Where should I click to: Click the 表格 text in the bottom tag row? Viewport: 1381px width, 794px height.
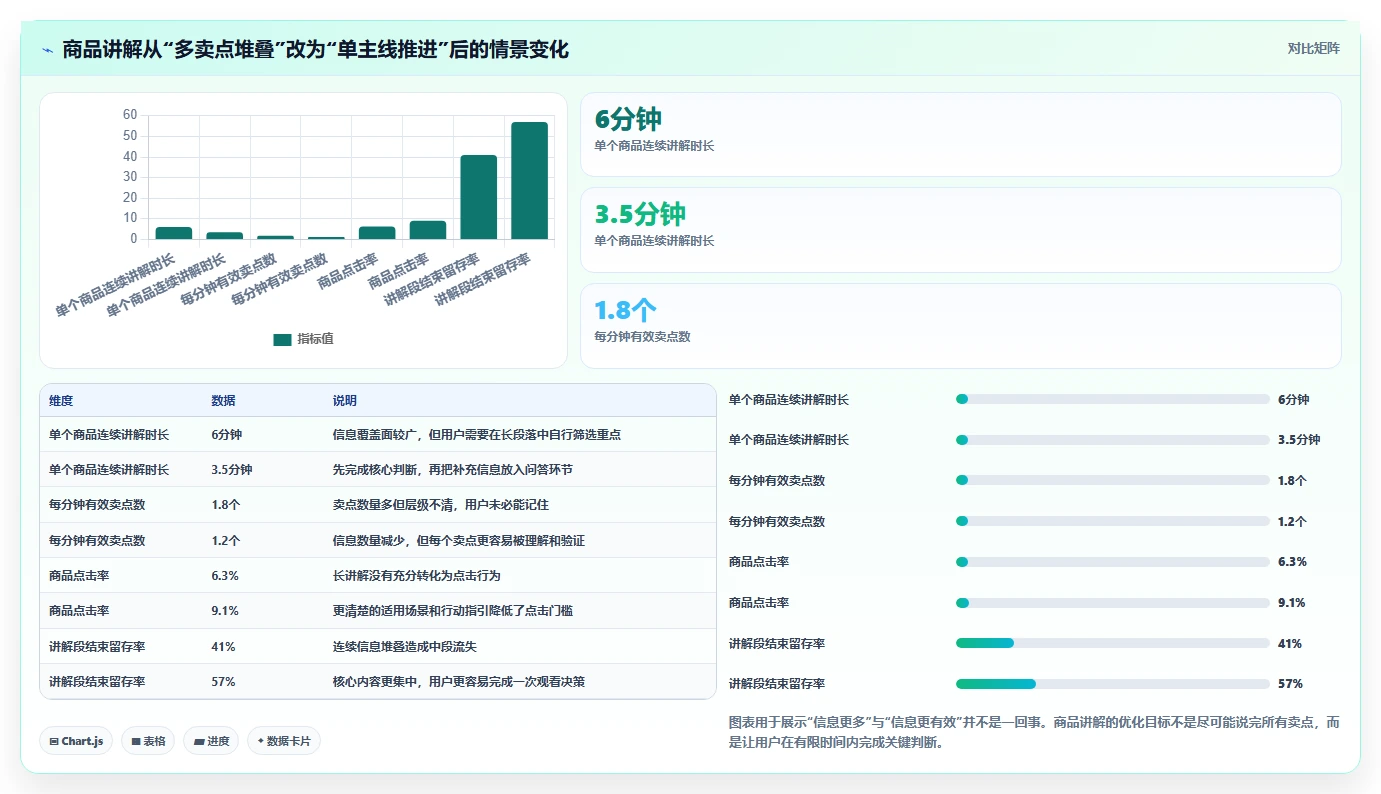point(154,741)
